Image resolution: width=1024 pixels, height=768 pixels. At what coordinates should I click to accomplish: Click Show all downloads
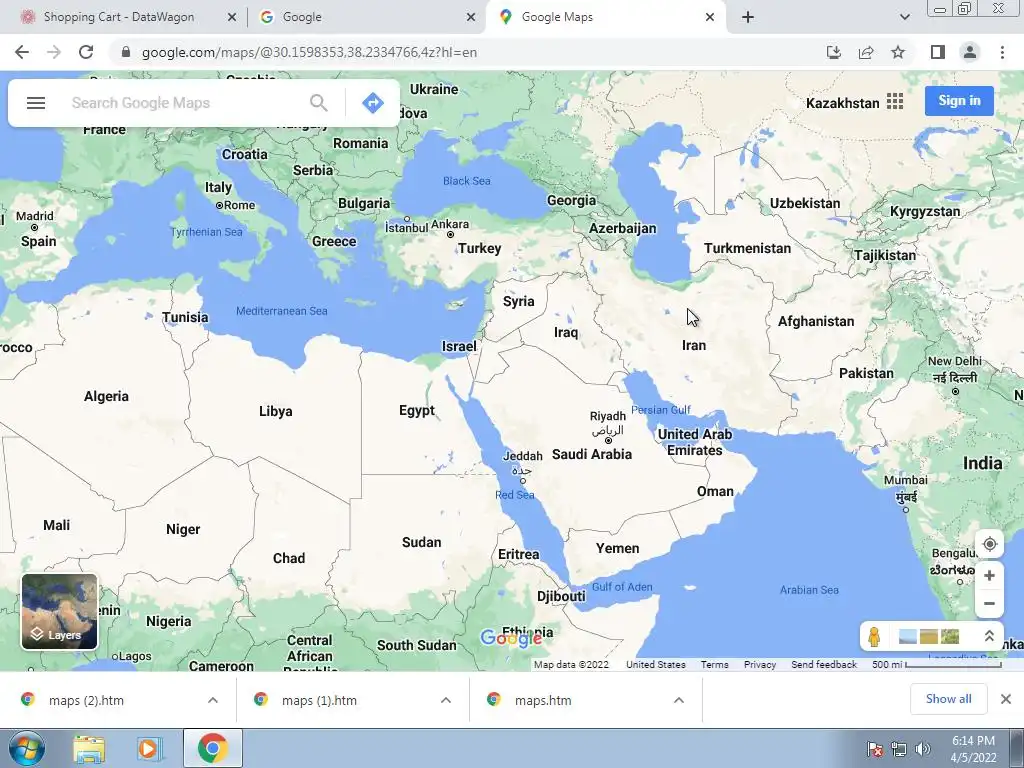coord(948,699)
